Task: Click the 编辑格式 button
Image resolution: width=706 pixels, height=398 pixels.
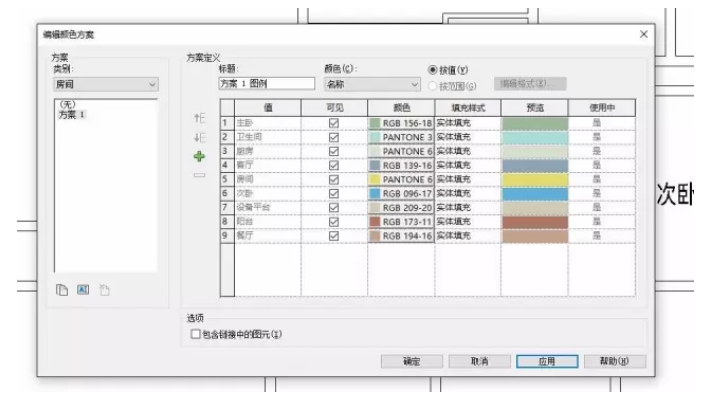Action: (530, 84)
